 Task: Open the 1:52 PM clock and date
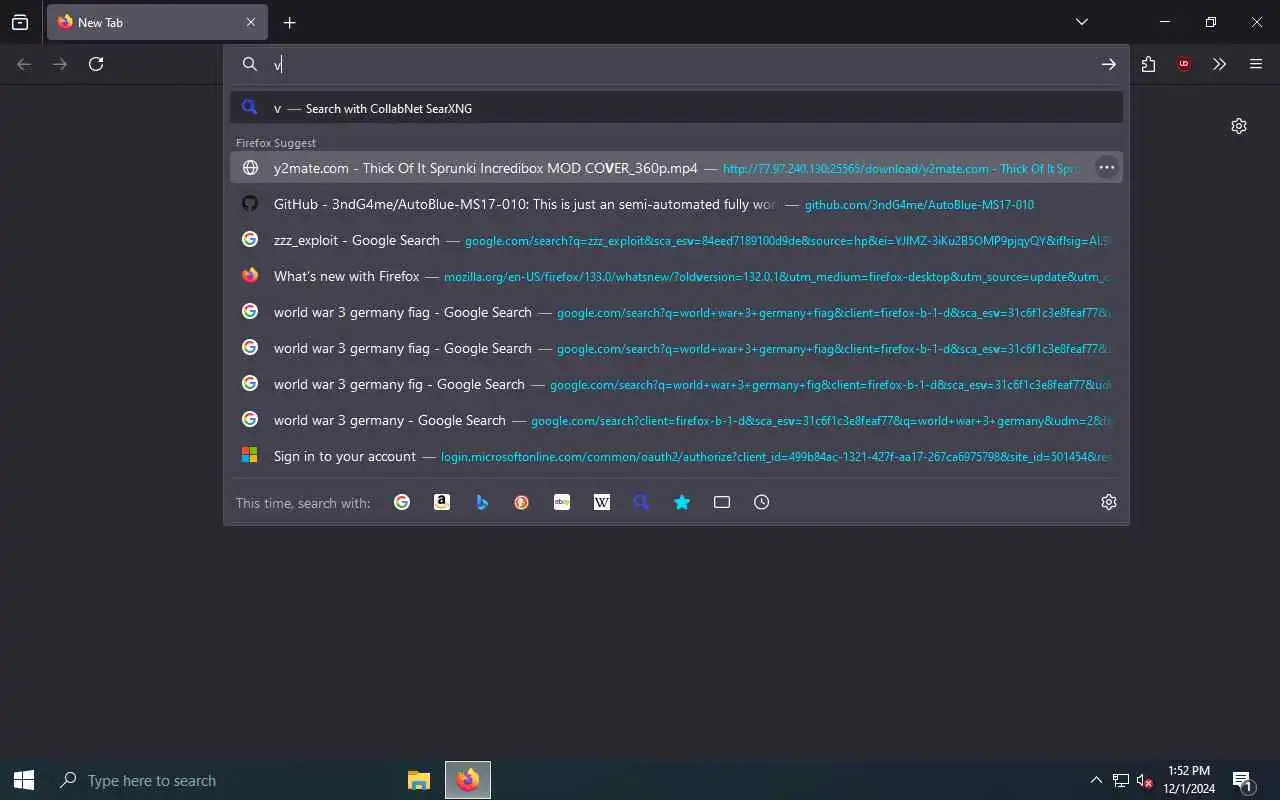1189,780
